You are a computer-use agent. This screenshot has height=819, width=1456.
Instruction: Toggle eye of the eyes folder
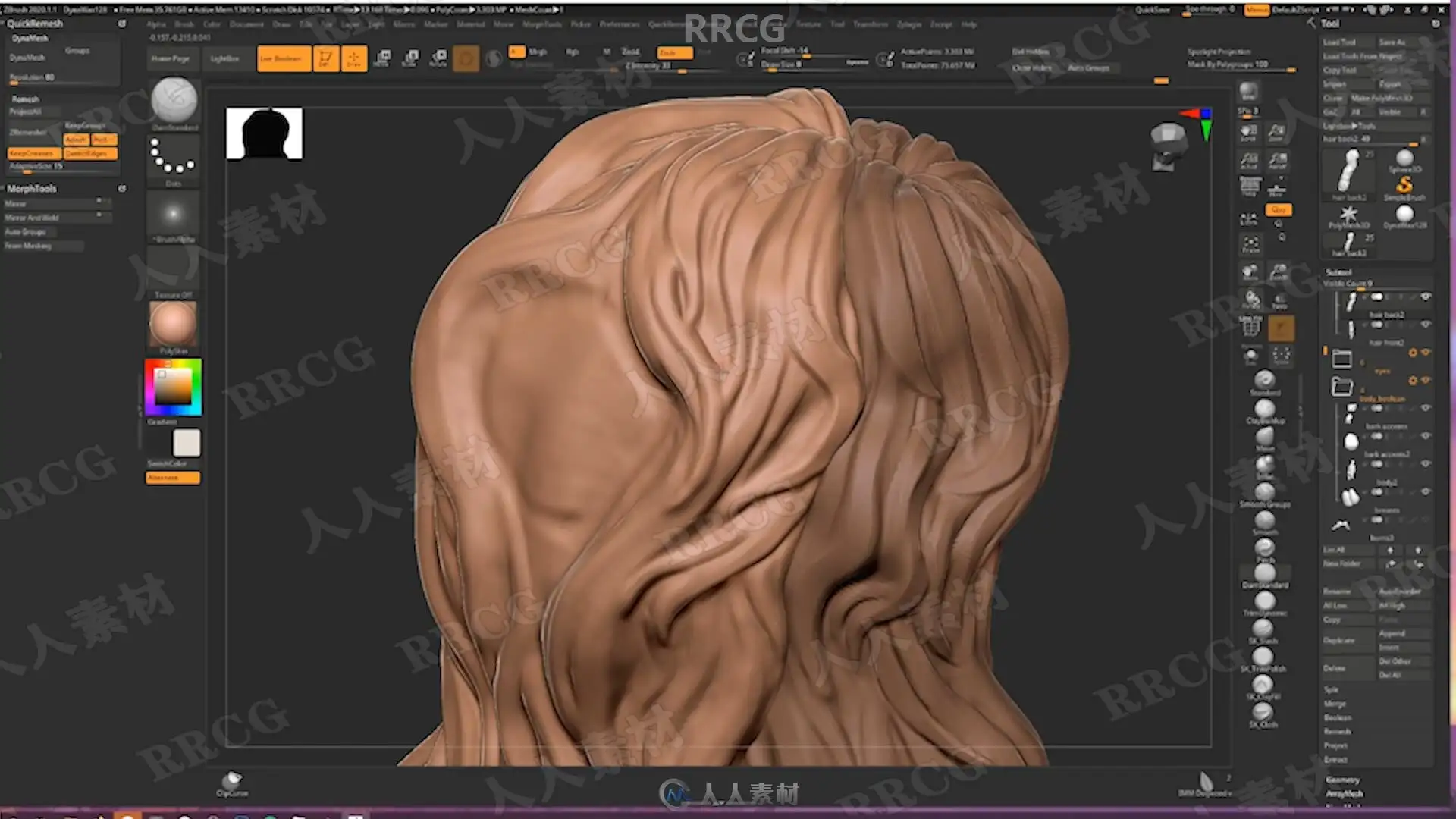[x=1426, y=353]
